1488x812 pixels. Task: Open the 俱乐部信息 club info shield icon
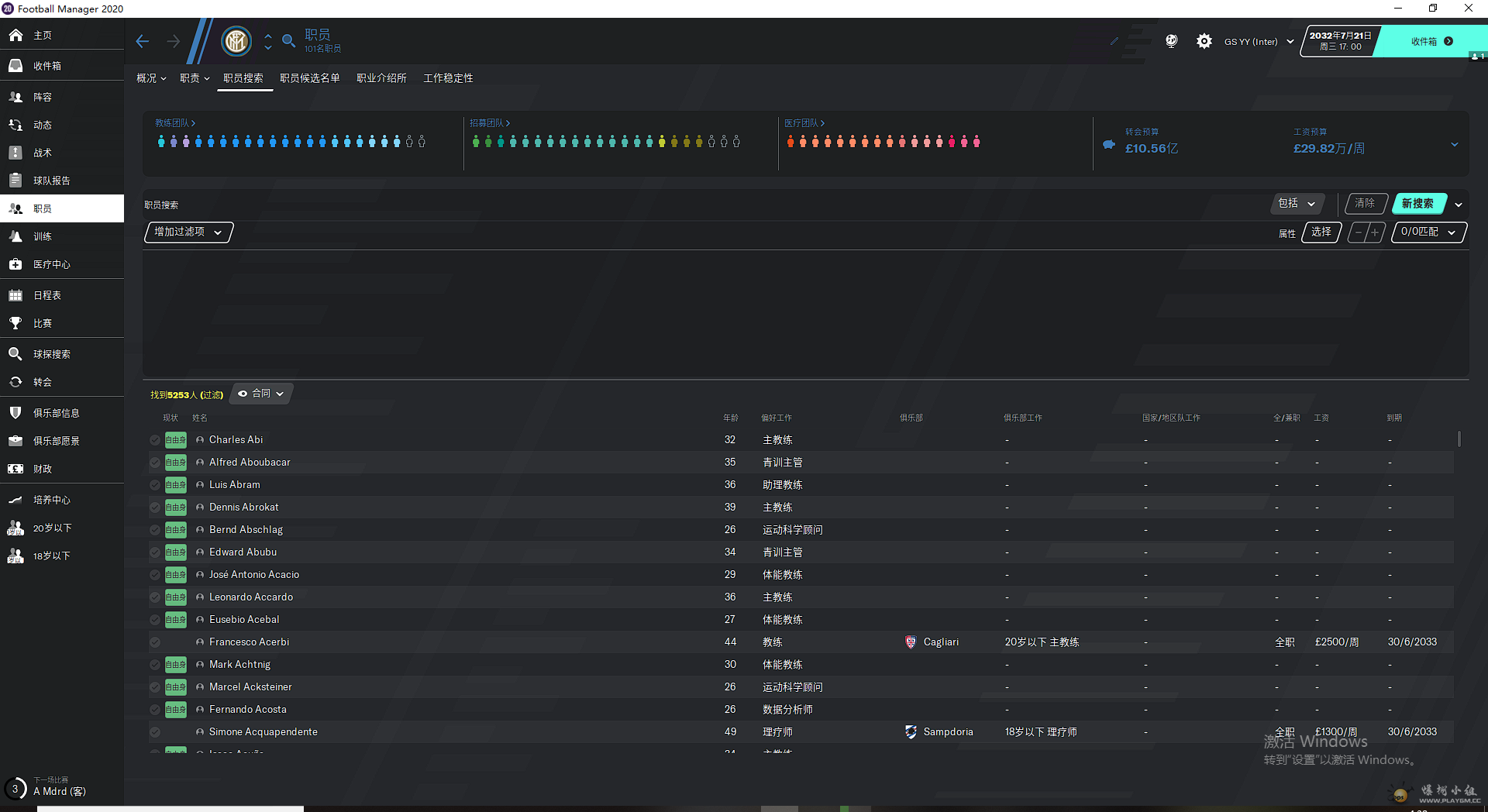tap(15, 413)
